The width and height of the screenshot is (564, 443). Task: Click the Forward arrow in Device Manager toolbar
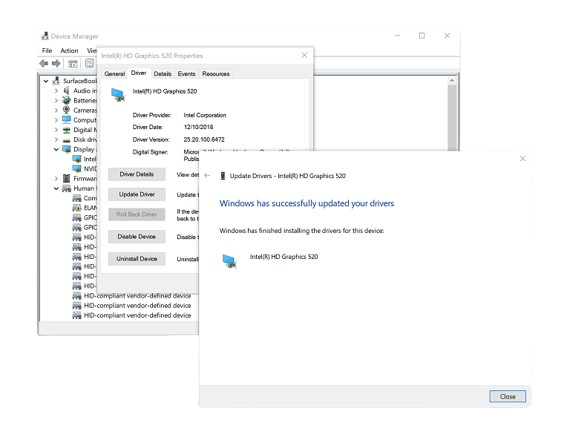pyautogui.click(x=56, y=64)
